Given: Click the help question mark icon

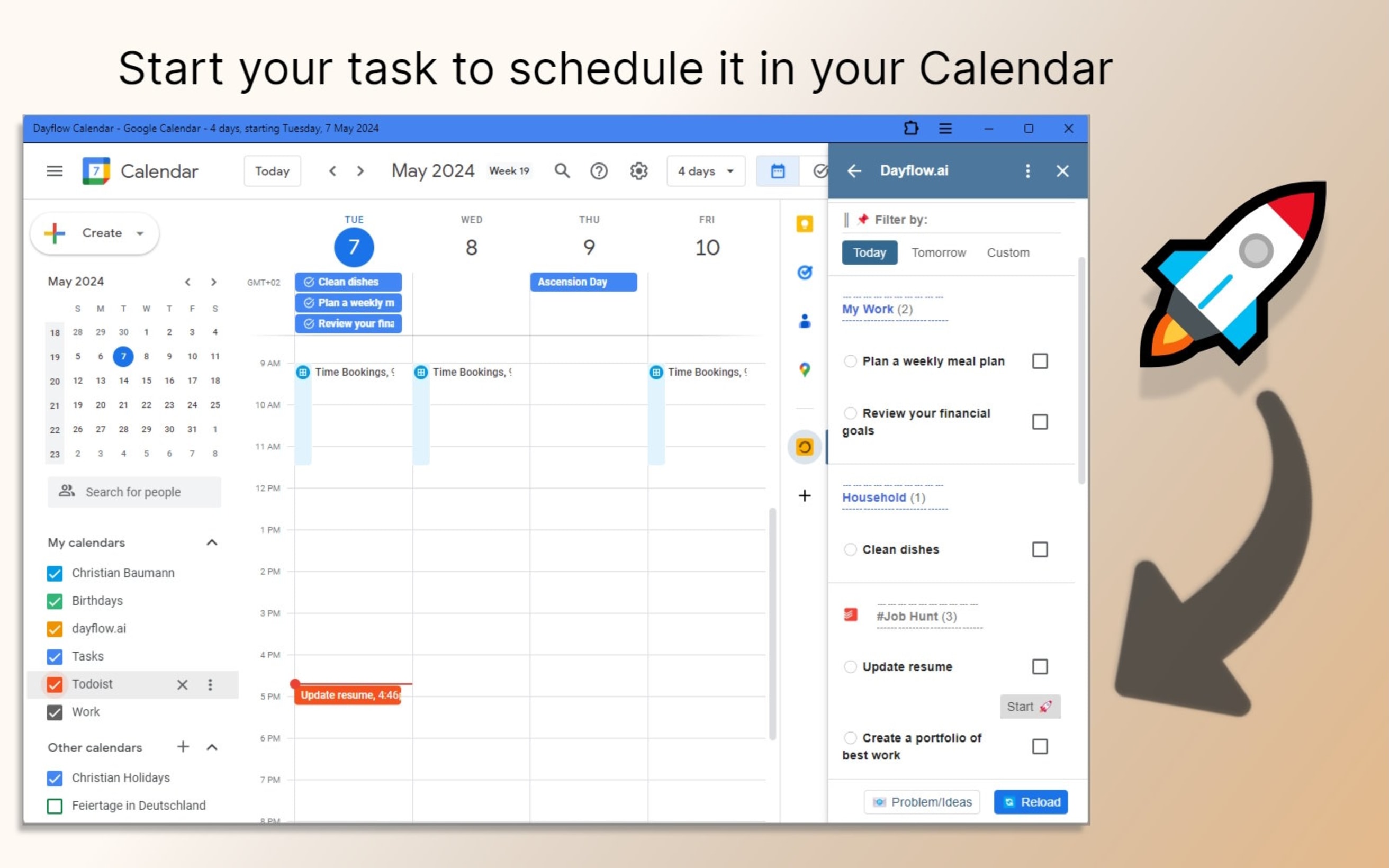Looking at the screenshot, I should 599,171.
